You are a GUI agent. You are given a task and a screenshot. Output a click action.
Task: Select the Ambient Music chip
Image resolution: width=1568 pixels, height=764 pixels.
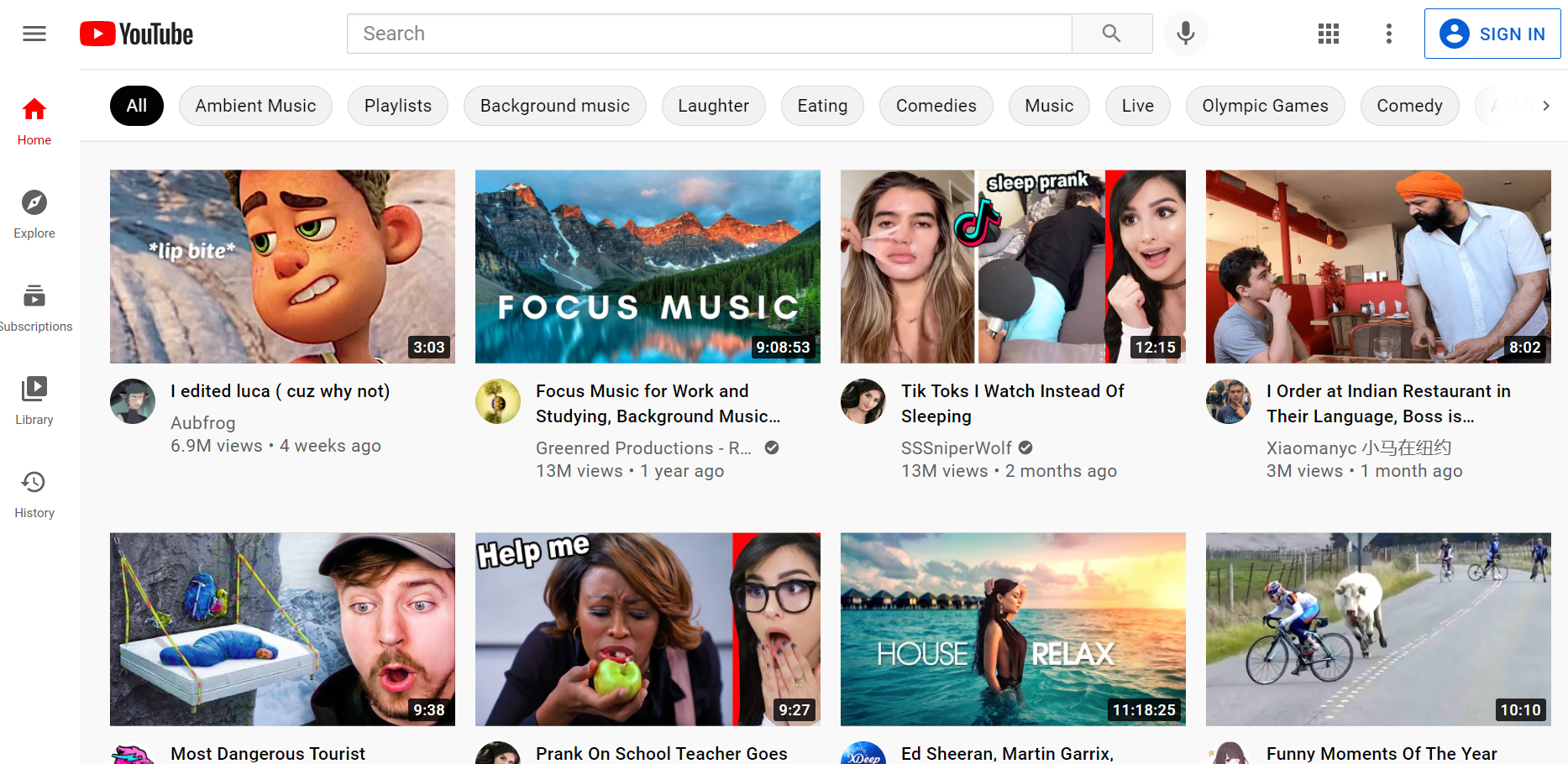[256, 106]
